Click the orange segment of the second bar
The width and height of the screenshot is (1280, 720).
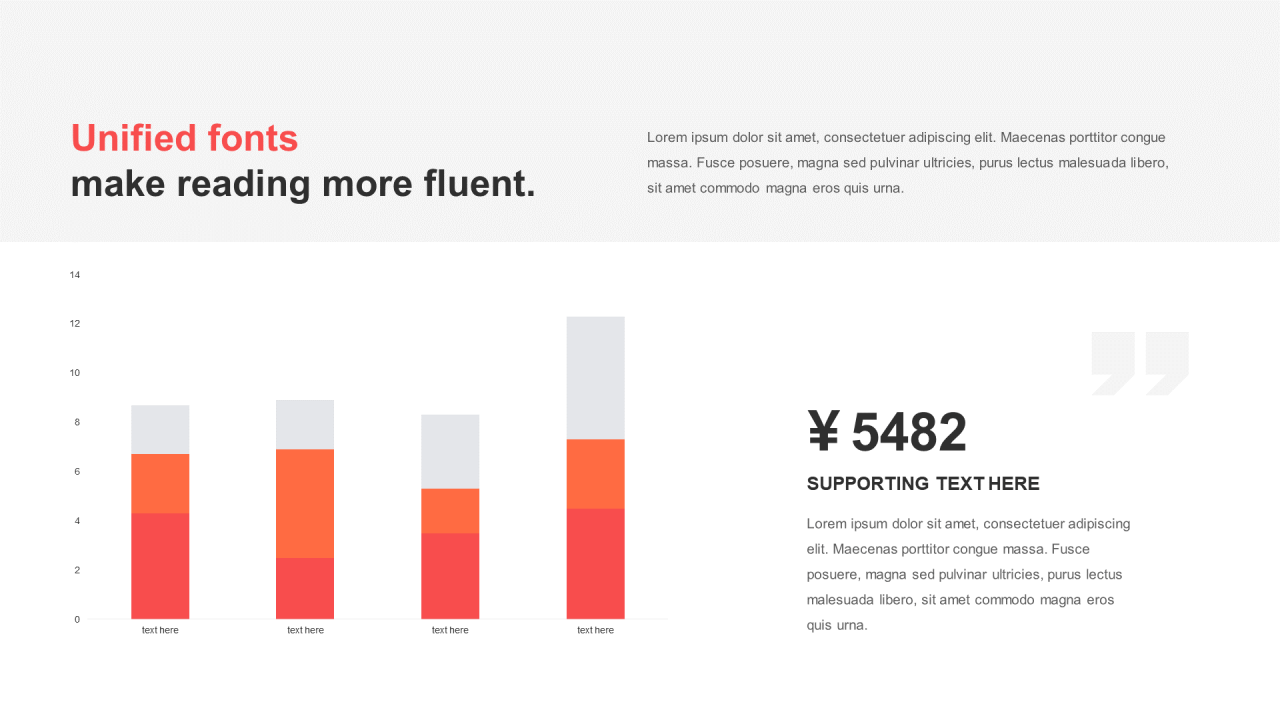pos(305,503)
